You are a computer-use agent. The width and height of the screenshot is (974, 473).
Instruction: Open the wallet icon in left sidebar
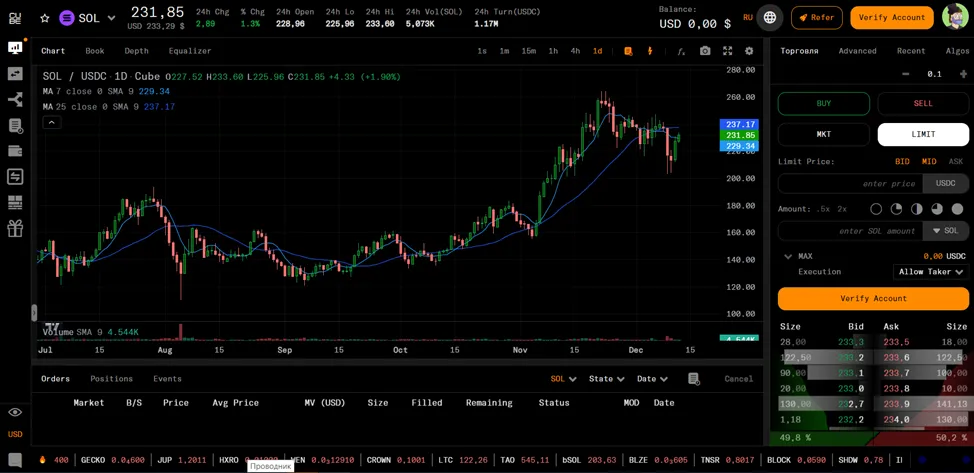pos(15,151)
